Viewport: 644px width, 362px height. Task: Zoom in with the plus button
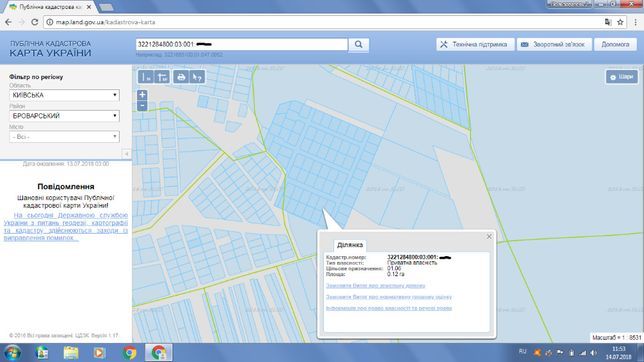pos(142,95)
